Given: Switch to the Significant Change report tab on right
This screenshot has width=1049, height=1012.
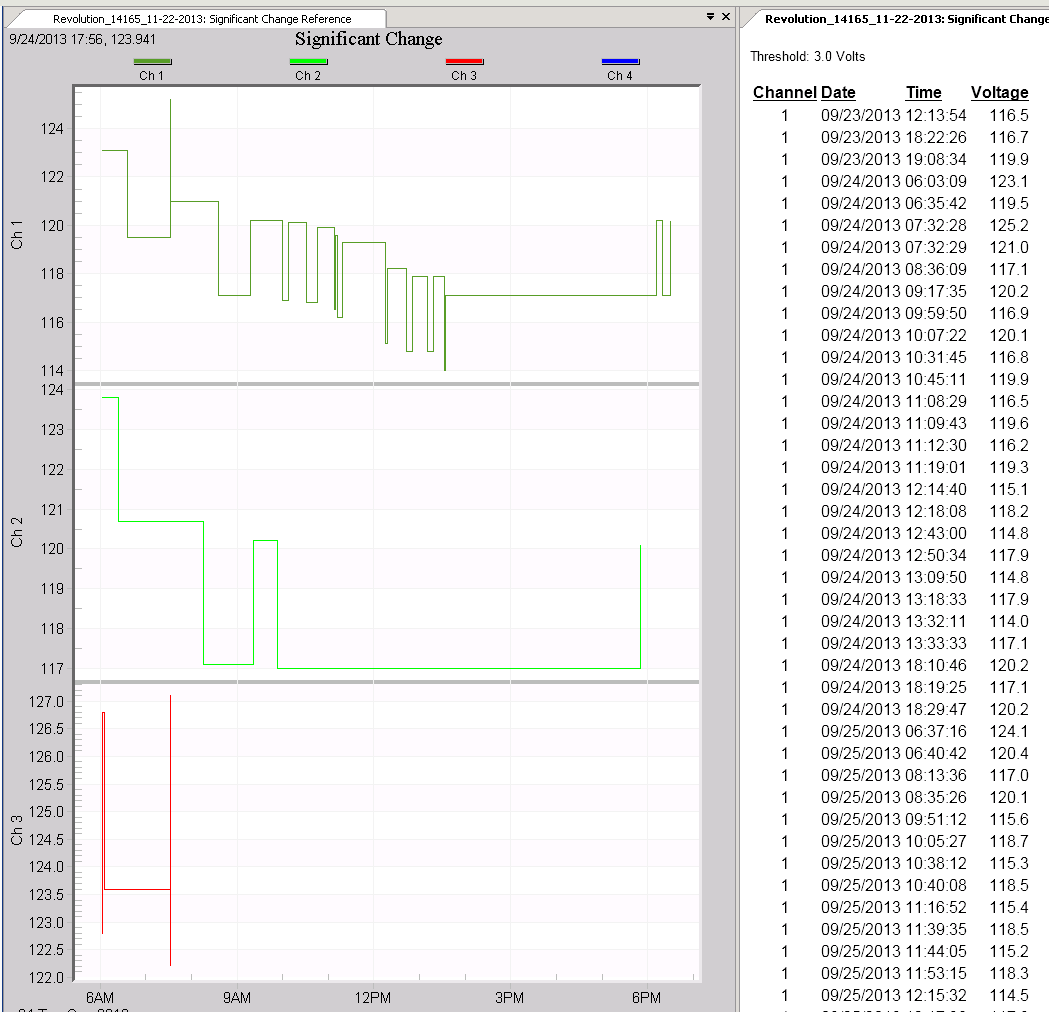Looking at the screenshot, I should tap(900, 19).
